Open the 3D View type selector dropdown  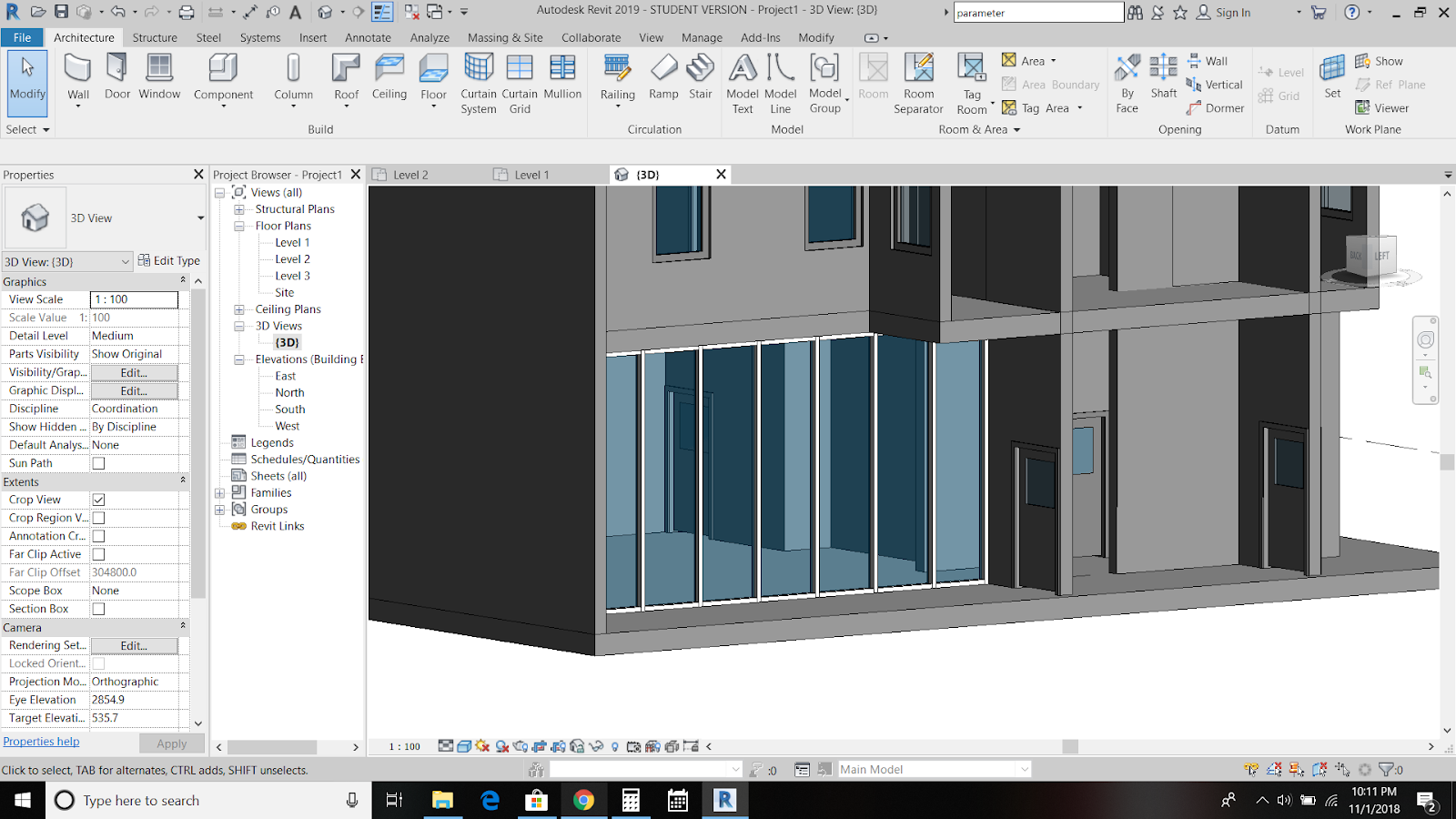[200, 218]
